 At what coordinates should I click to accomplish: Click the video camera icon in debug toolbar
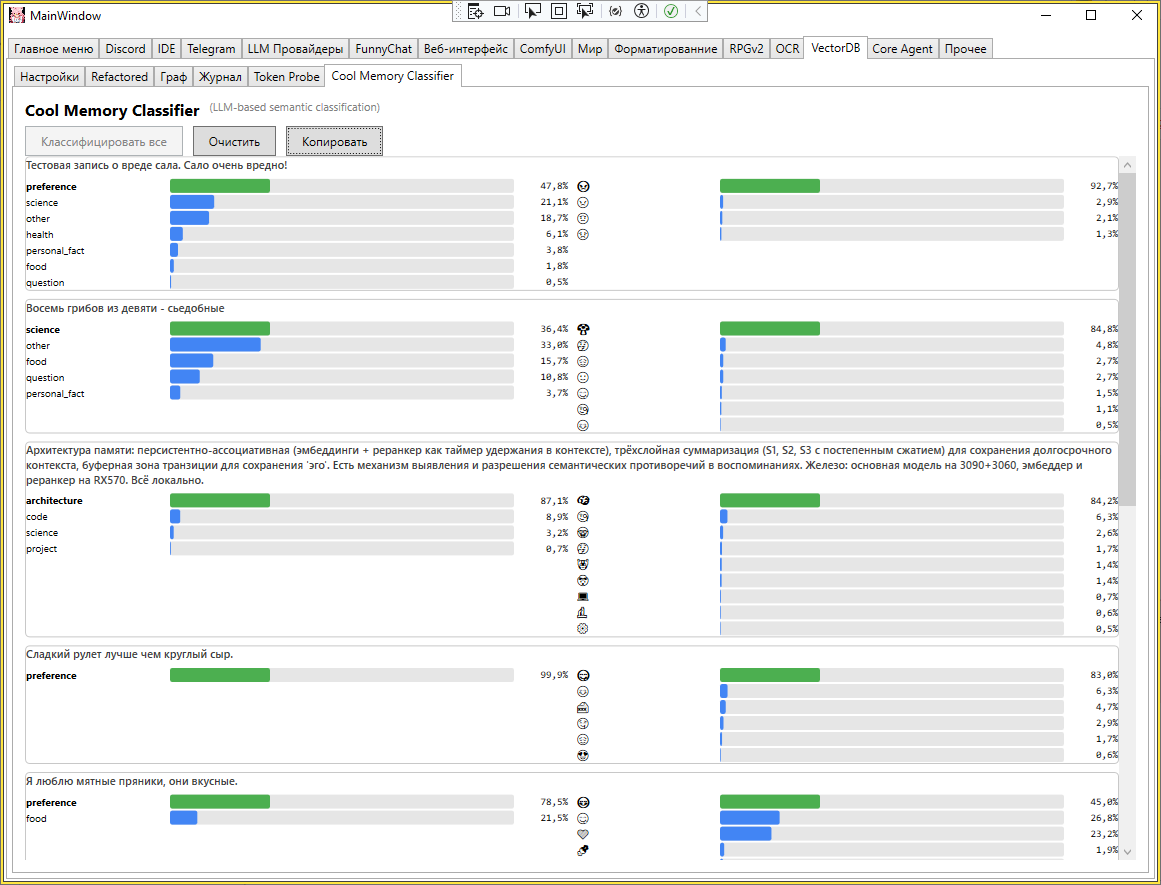(x=503, y=11)
